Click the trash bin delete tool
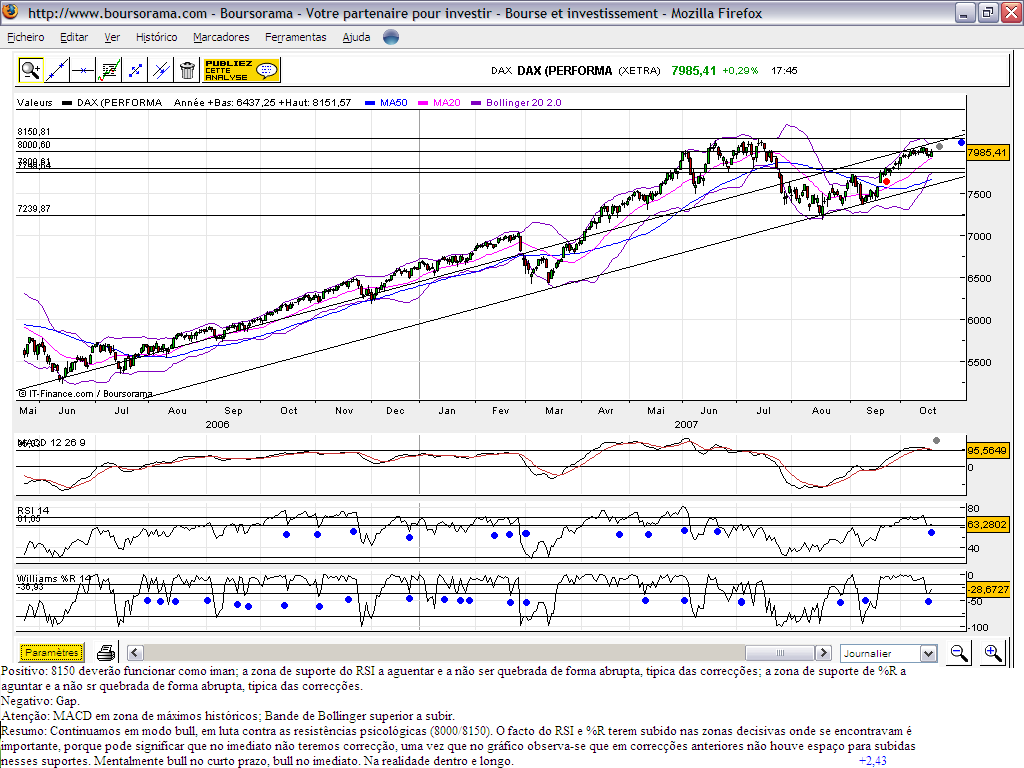This screenshot has width=1024, height=768. pyautogui.click(x=187, y=70)
